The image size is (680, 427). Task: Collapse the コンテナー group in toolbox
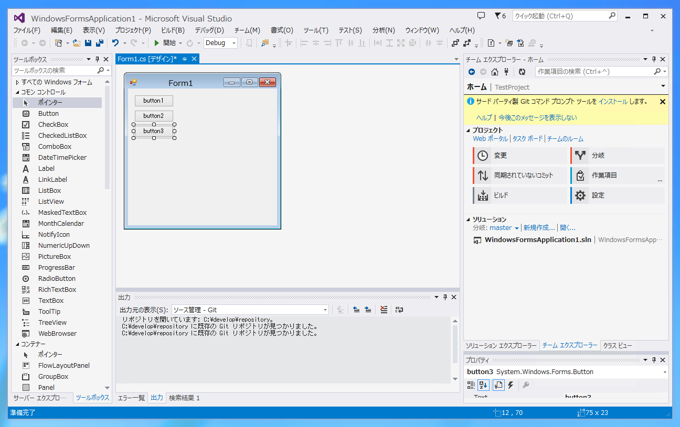18,344
